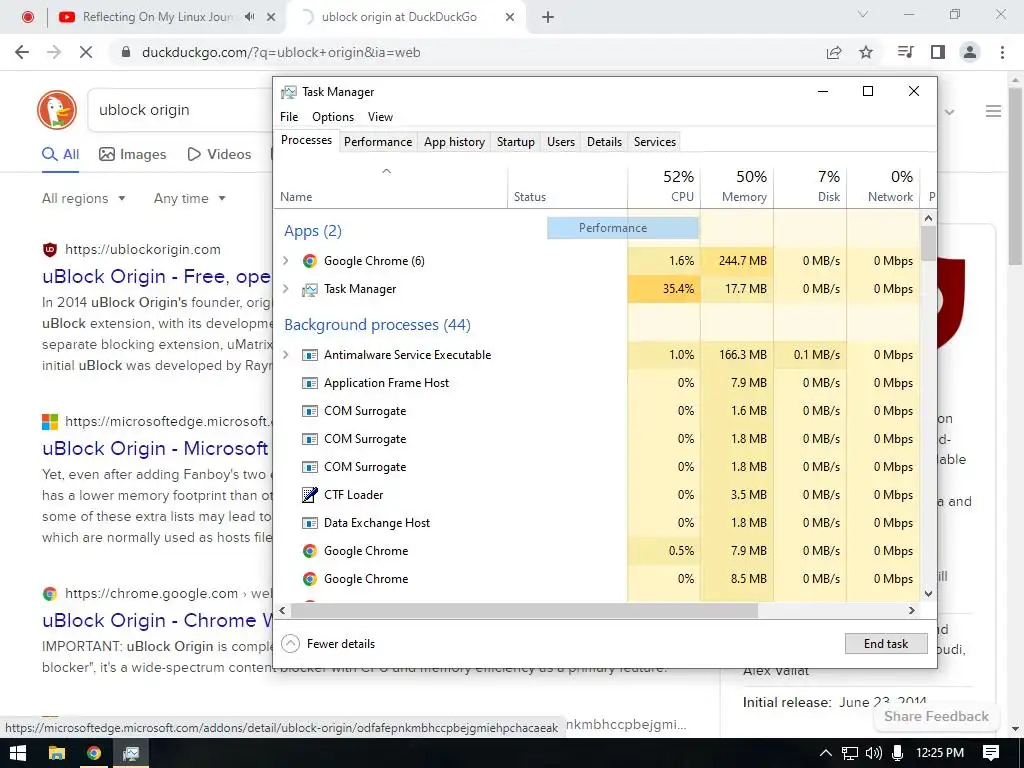Expand the Task Manager process row
Screen dimensions: 1024x768
pos(285,289)
